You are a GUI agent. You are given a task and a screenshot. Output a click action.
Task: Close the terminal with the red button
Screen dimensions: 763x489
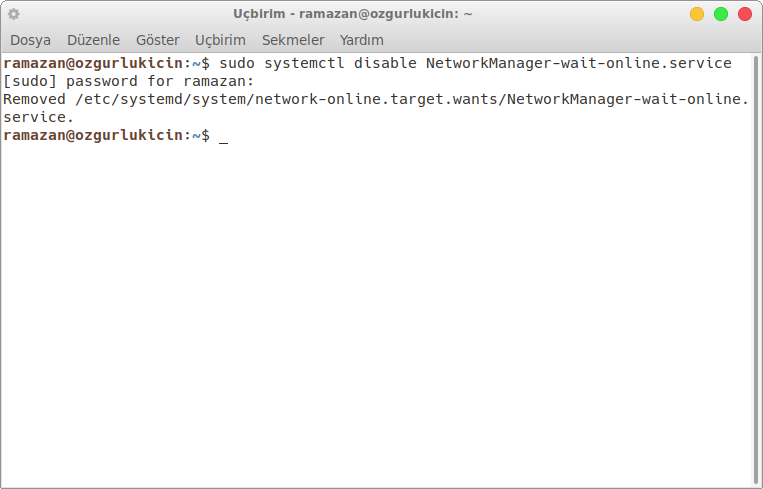745,14
